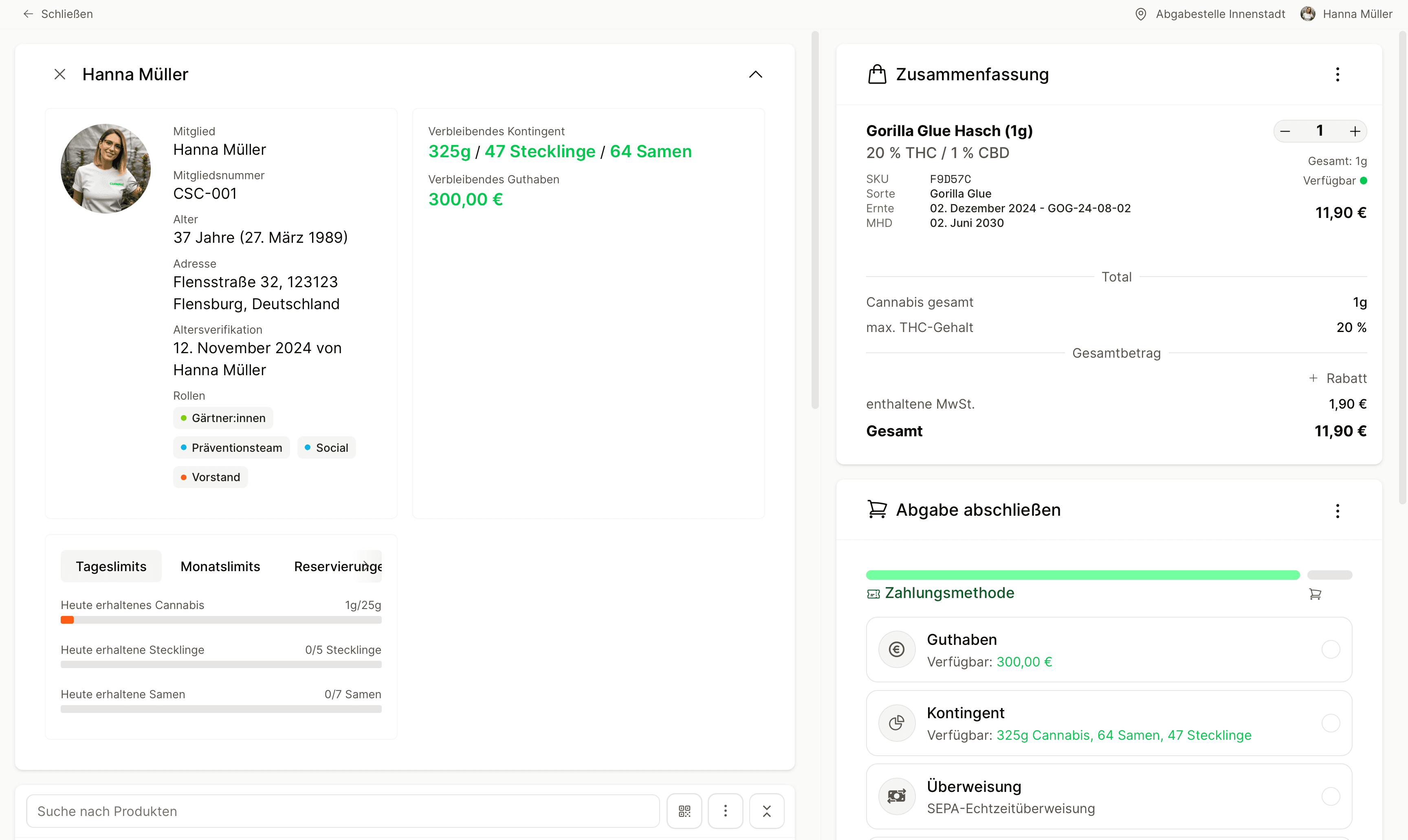Viewport: 1408px width, 840px height.
Task: Click the 325g quota value
Action: pos(449,151)
